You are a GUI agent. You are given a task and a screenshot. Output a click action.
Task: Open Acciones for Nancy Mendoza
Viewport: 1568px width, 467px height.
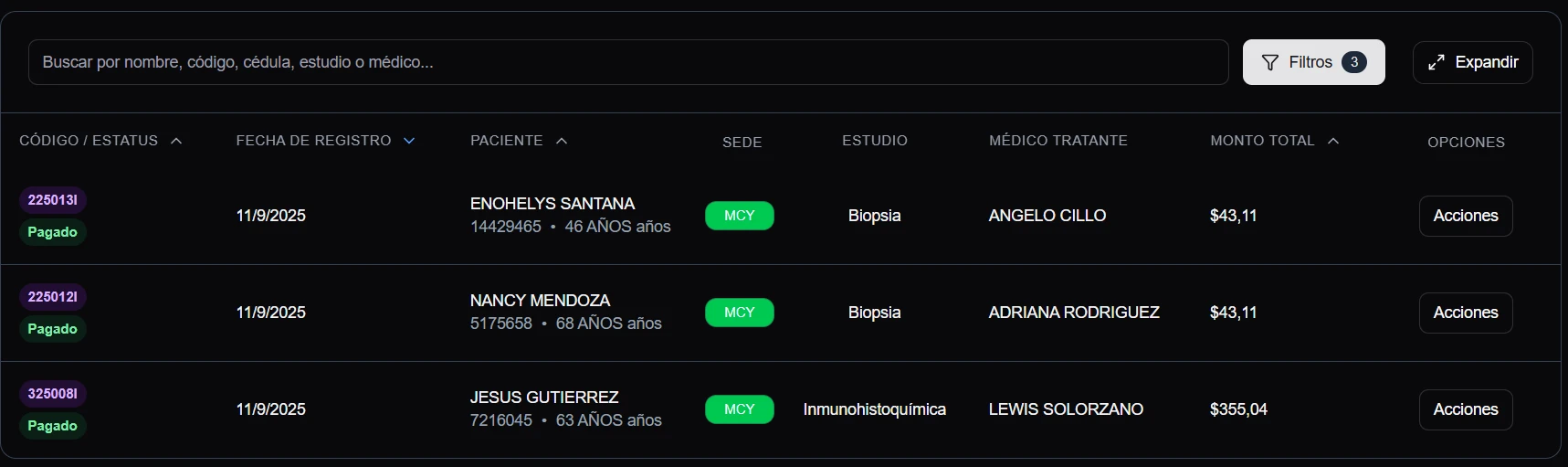point(1465,313)
